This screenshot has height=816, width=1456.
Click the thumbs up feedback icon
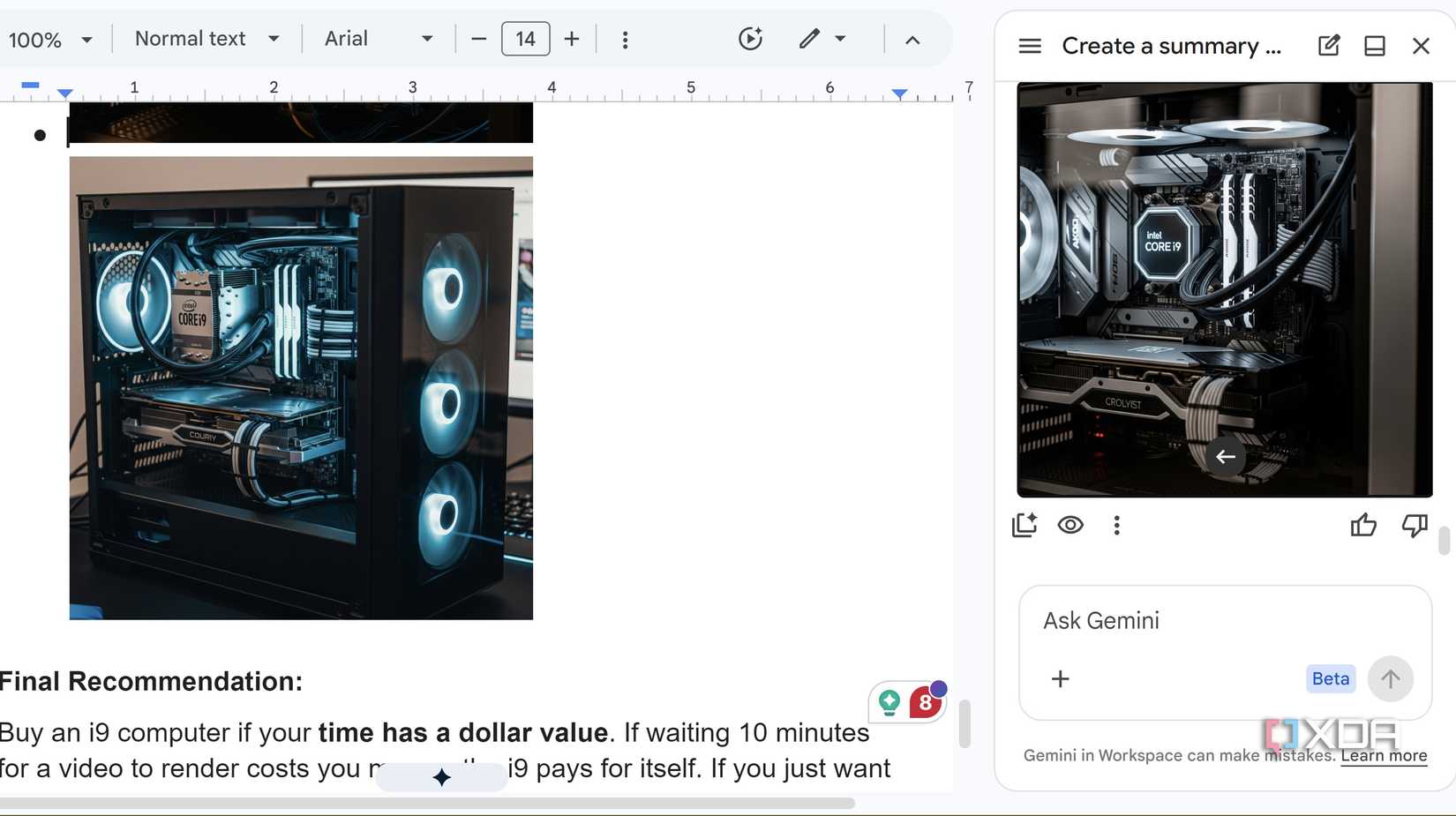[x=1363, y=526]
